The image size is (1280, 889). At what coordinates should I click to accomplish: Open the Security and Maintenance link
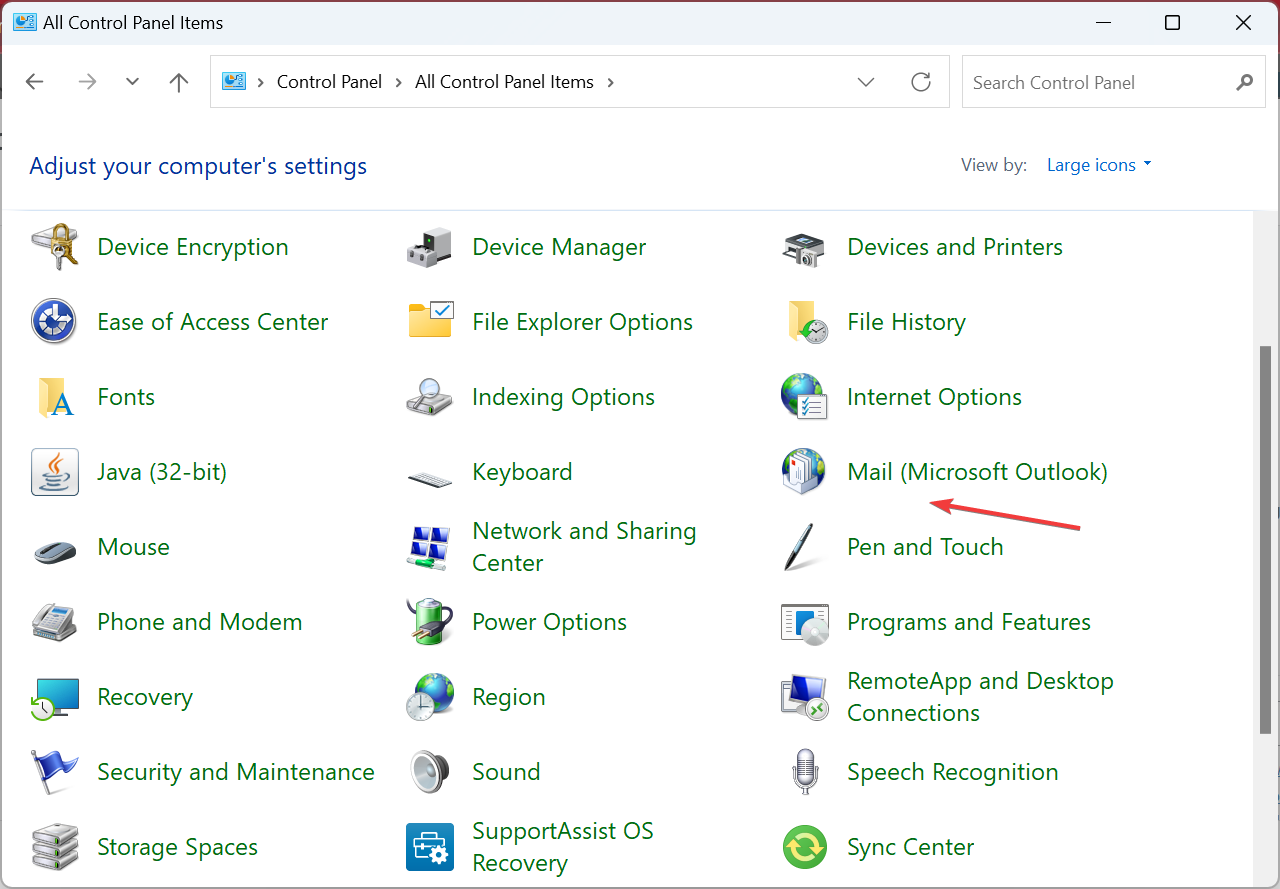236,772
